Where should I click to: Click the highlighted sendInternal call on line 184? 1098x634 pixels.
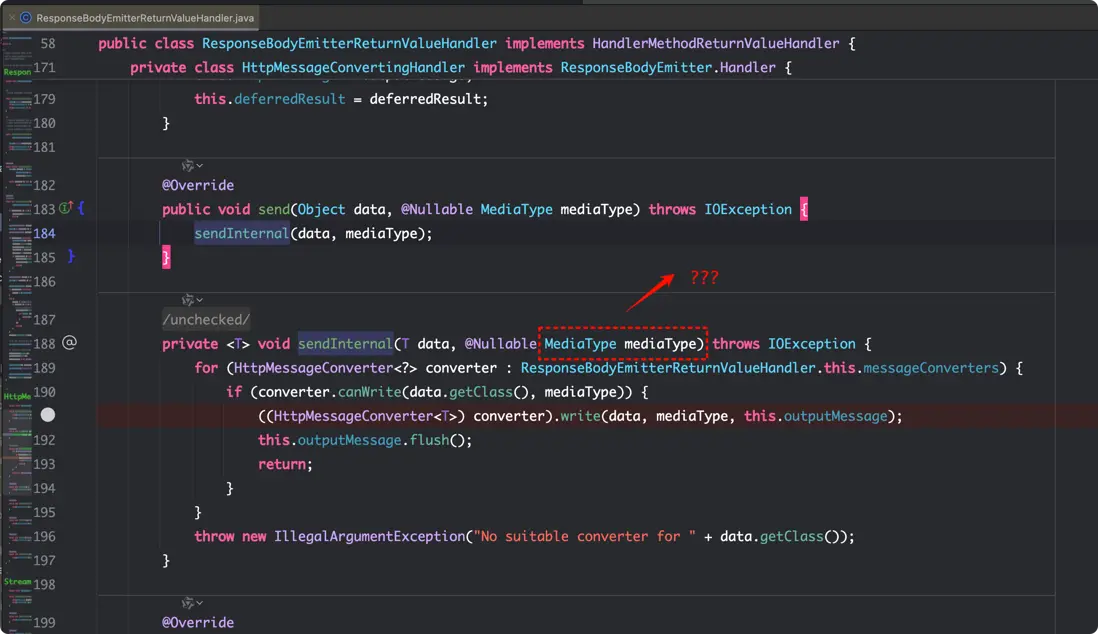coord(242,233)
